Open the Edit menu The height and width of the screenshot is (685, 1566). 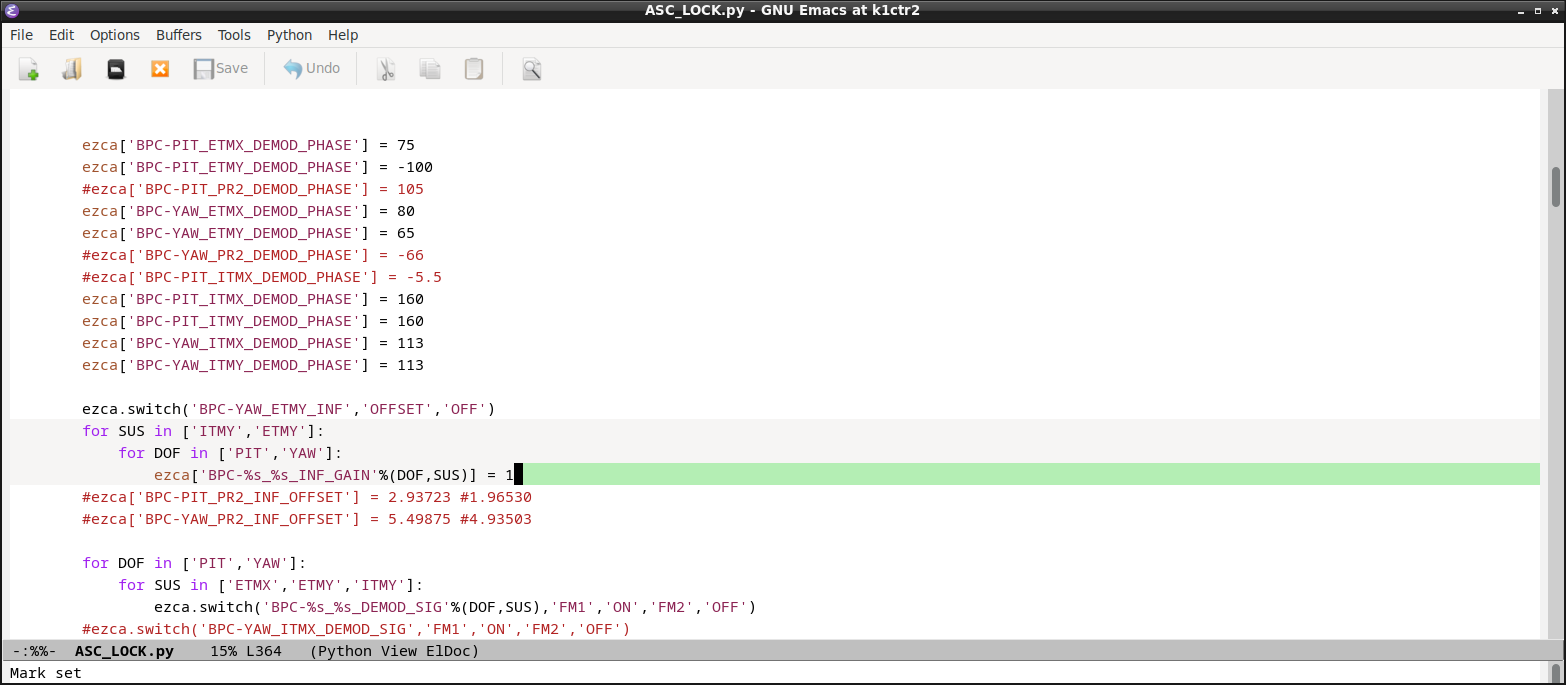pos(62,35)
